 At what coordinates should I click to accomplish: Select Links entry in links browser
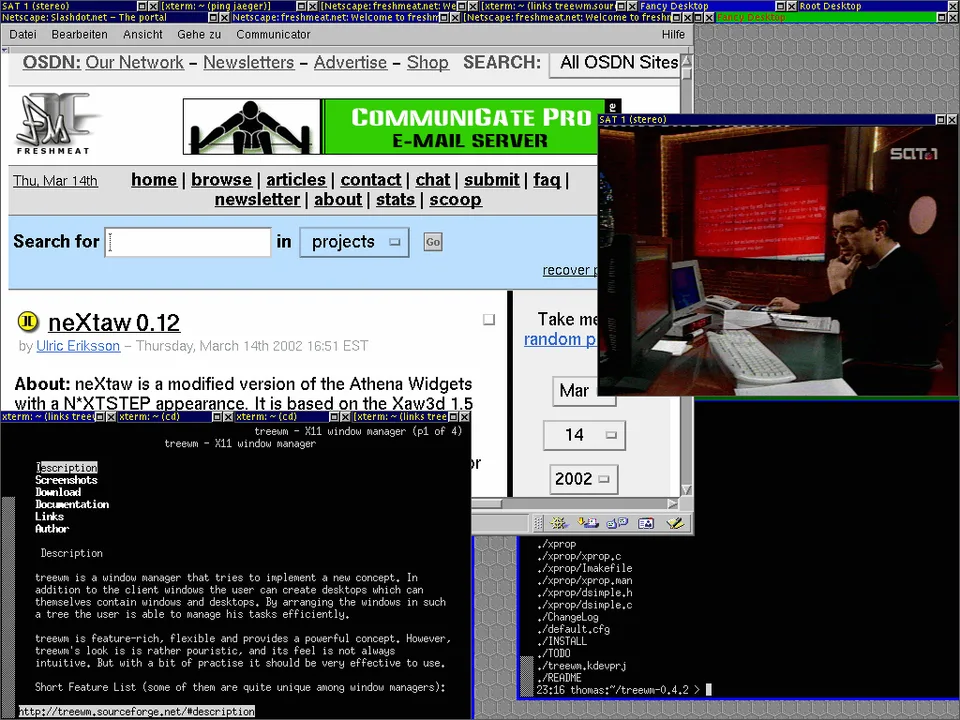[x=49, y=517]
